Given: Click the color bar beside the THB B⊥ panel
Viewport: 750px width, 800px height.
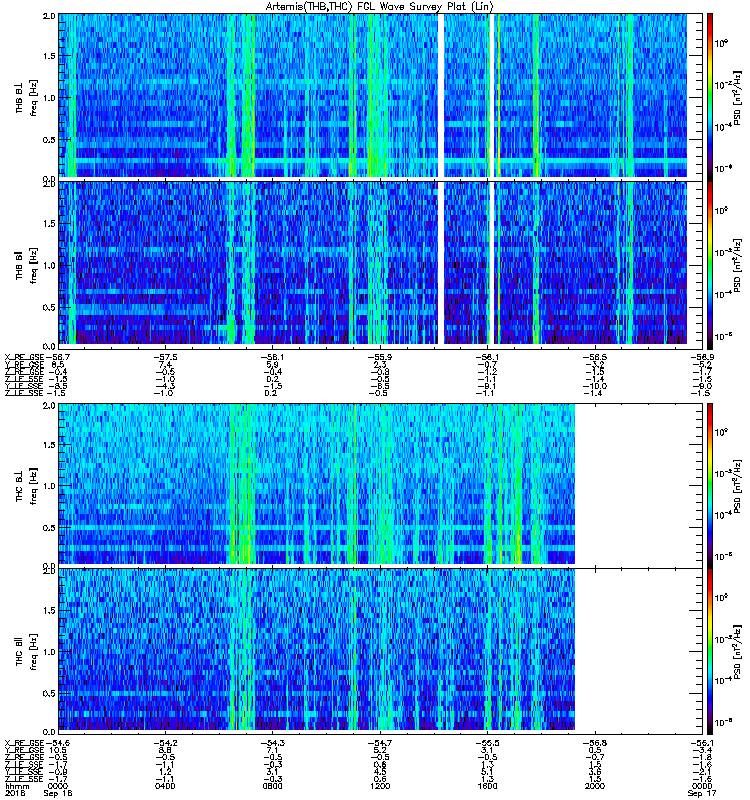Looking at the screenshot, I should 710,96.
